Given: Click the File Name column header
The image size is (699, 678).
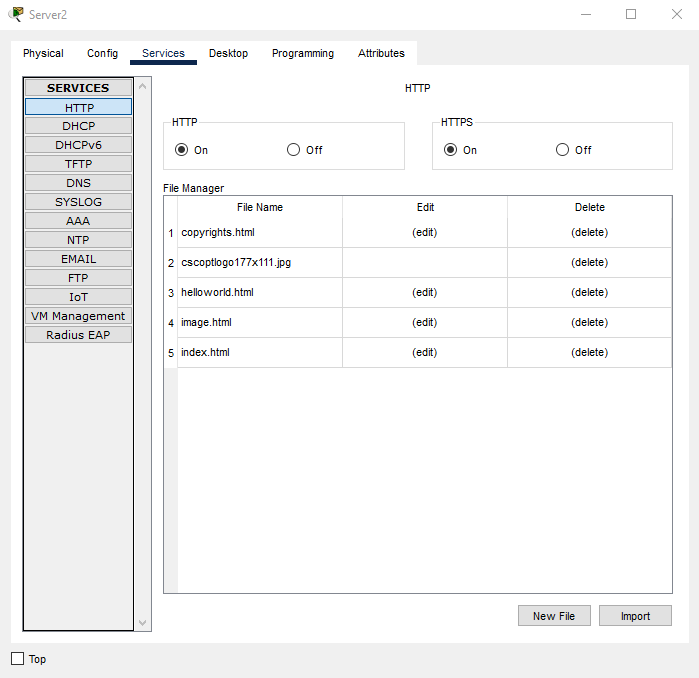Looking at the screenshot, I should 260,207.
